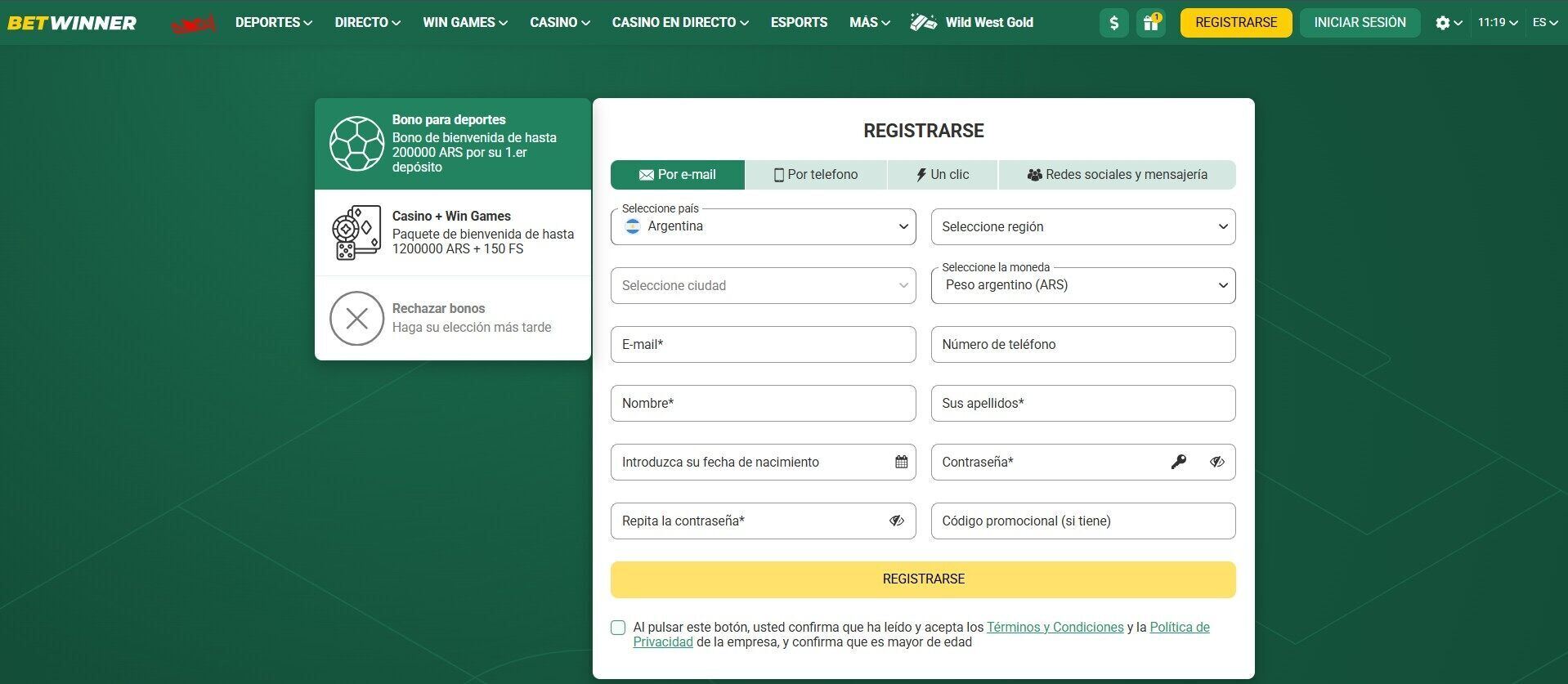The height and width of the screenshot is (684, 1568).
Task: Click the red promo icon beside DEPORTES
Action: pos(194,24)
